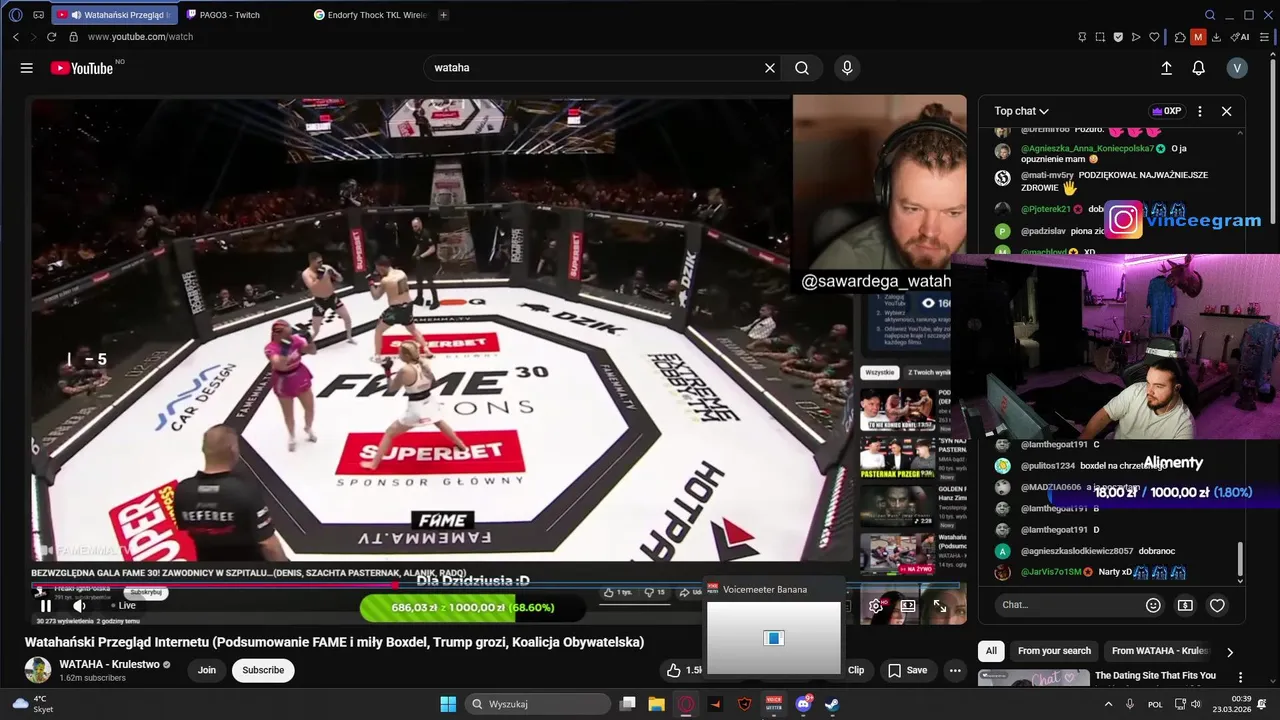Image resolution: width=1280 pixels, height=720 pixels.
Task: Open the Windows Start menu
Action: click(x=448, y=704)
